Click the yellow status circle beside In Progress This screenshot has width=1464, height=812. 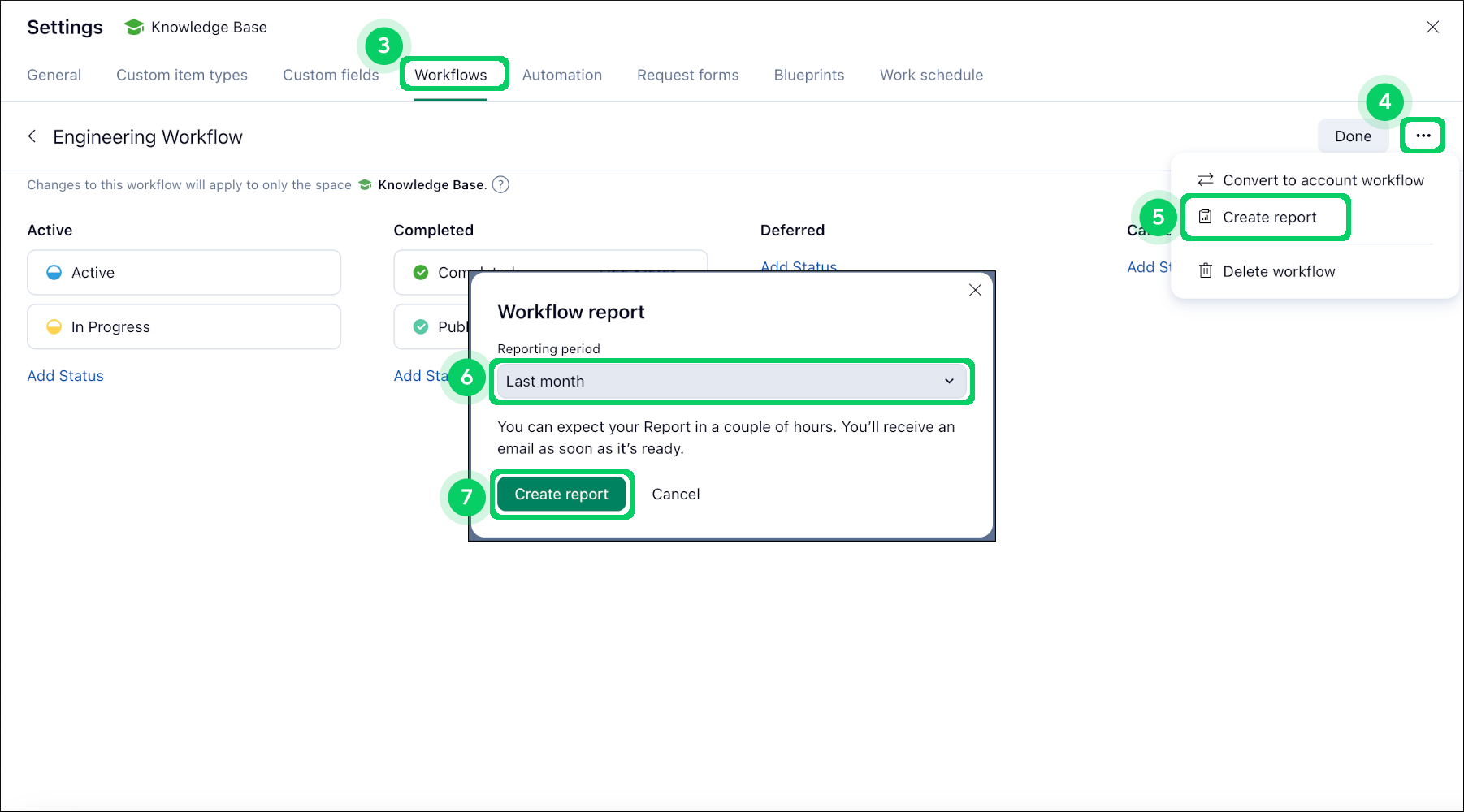pos(54,326)
